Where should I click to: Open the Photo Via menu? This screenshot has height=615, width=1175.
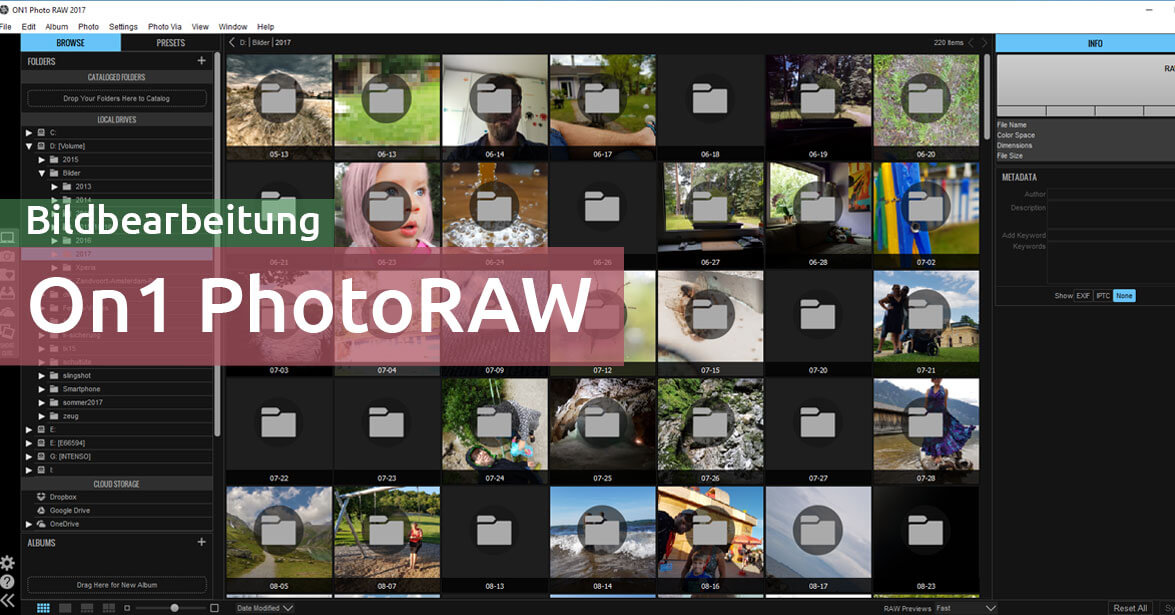pyautogui.click(x=164, y=26)
